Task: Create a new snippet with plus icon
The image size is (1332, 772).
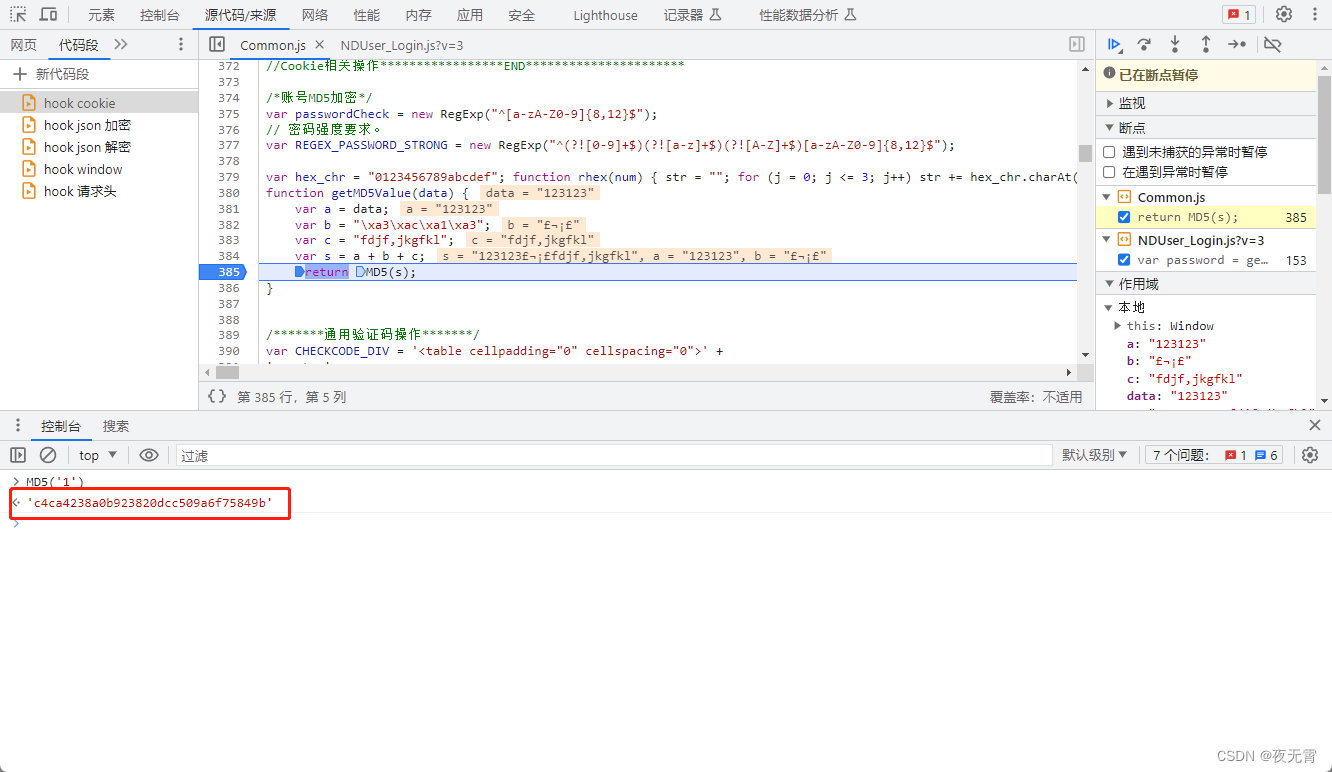Action: (19, 74)
